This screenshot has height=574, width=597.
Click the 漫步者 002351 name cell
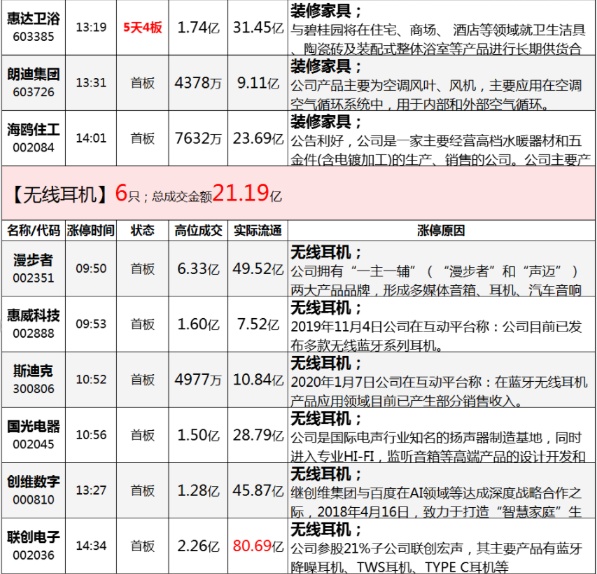(34, 269)
